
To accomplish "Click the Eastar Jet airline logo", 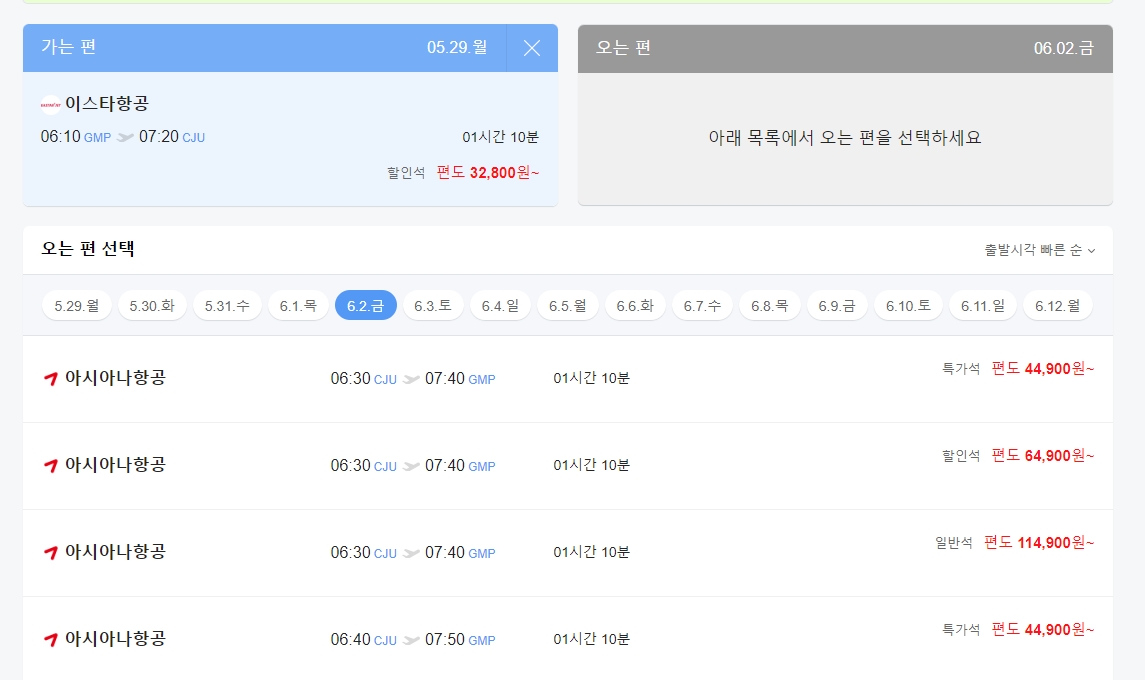I will [x=48, y=105].
